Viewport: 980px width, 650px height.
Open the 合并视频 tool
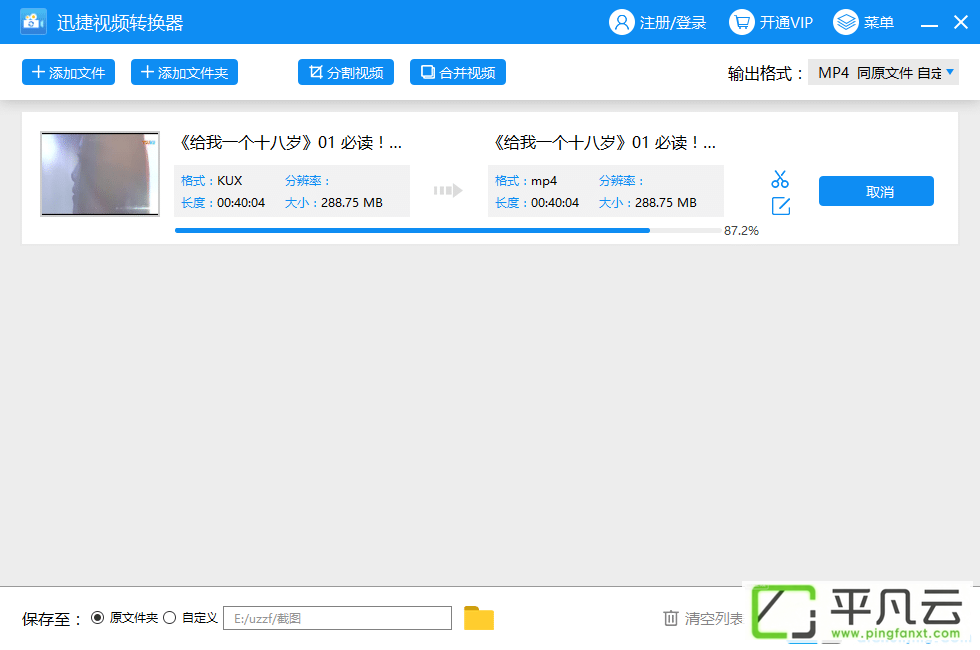point(458,72)
